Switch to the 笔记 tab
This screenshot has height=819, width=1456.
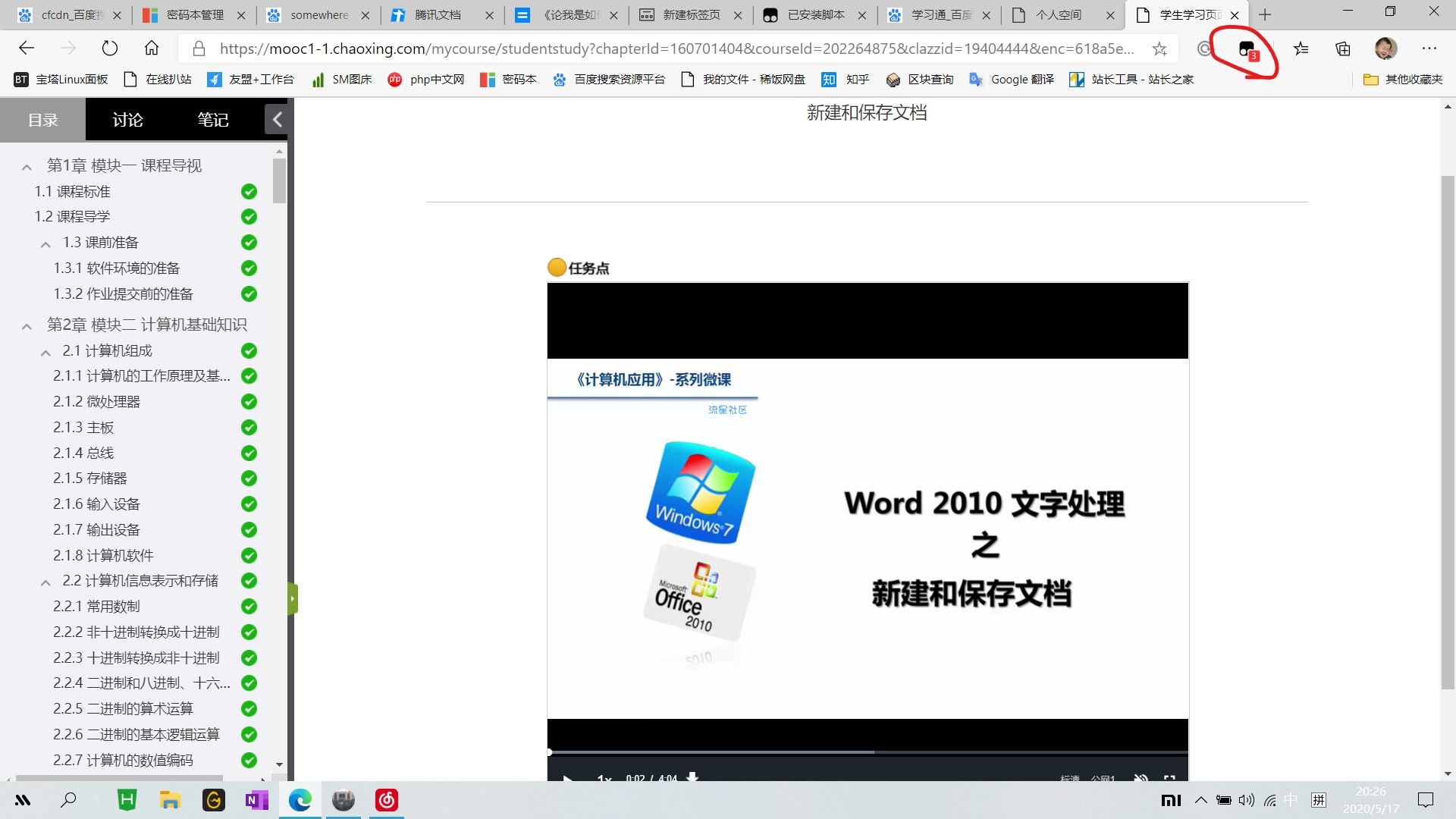[x=213, y=120]
